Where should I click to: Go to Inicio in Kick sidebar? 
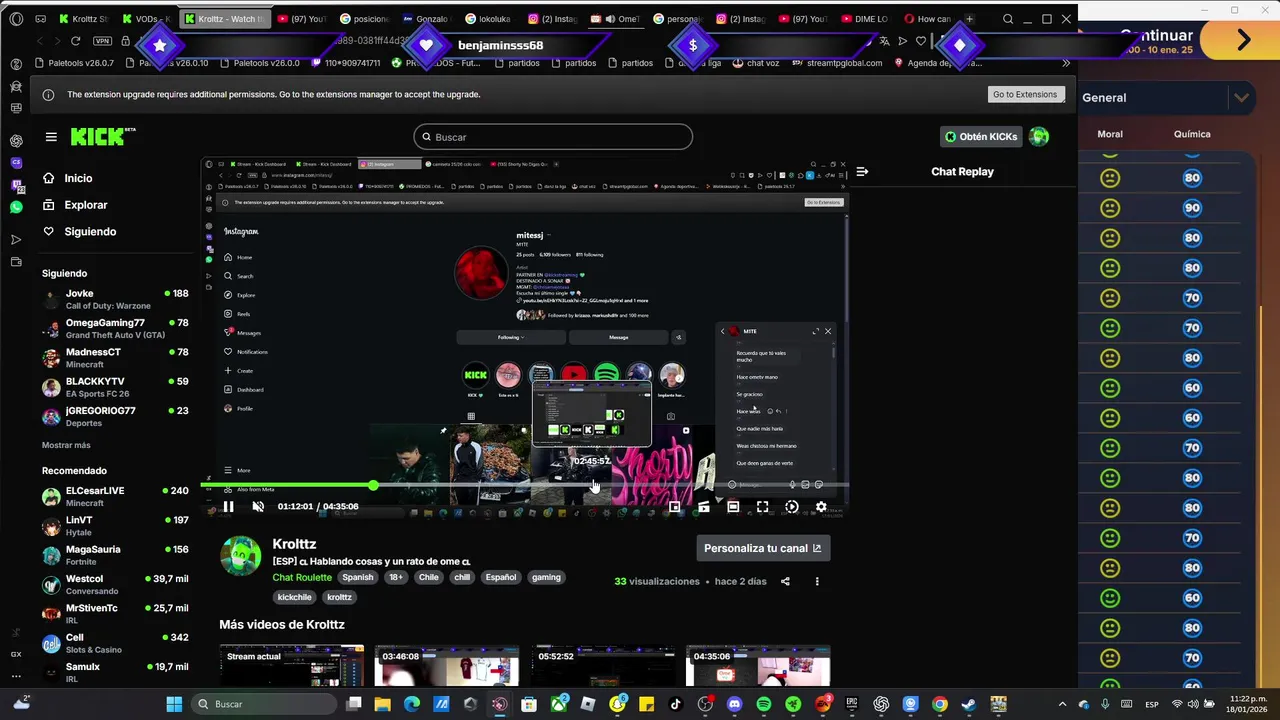78,178
